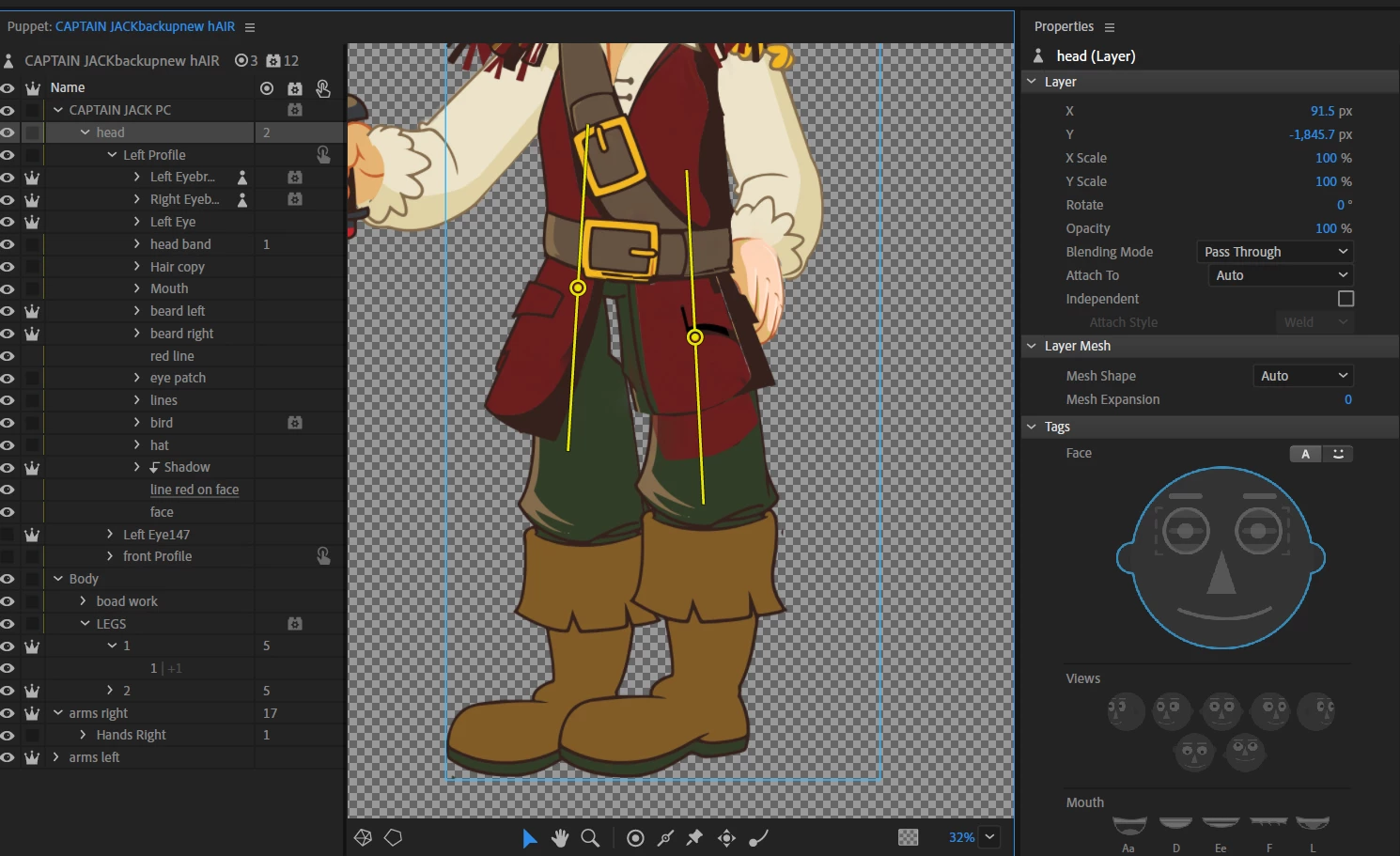Screen dimensions: 1400x856
Task: Expand the Hair copy layer
Action: [137, 267]
